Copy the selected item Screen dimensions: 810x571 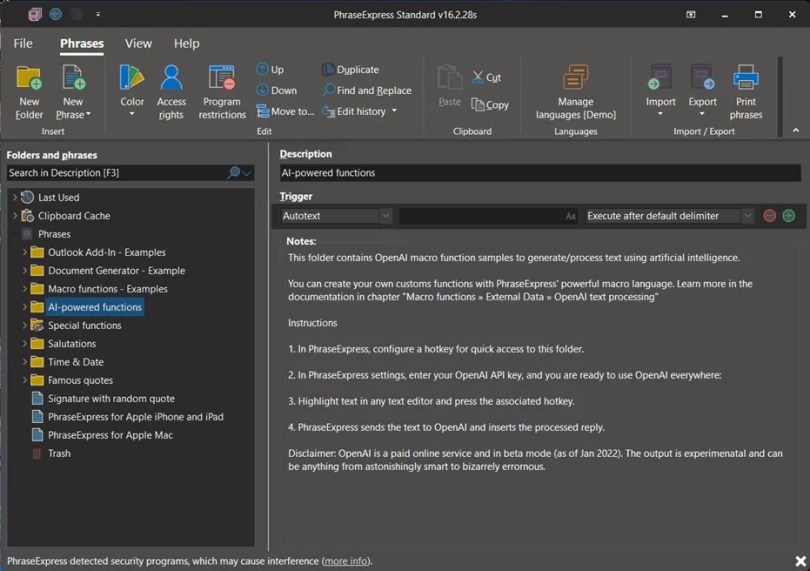tap(490, 105)
